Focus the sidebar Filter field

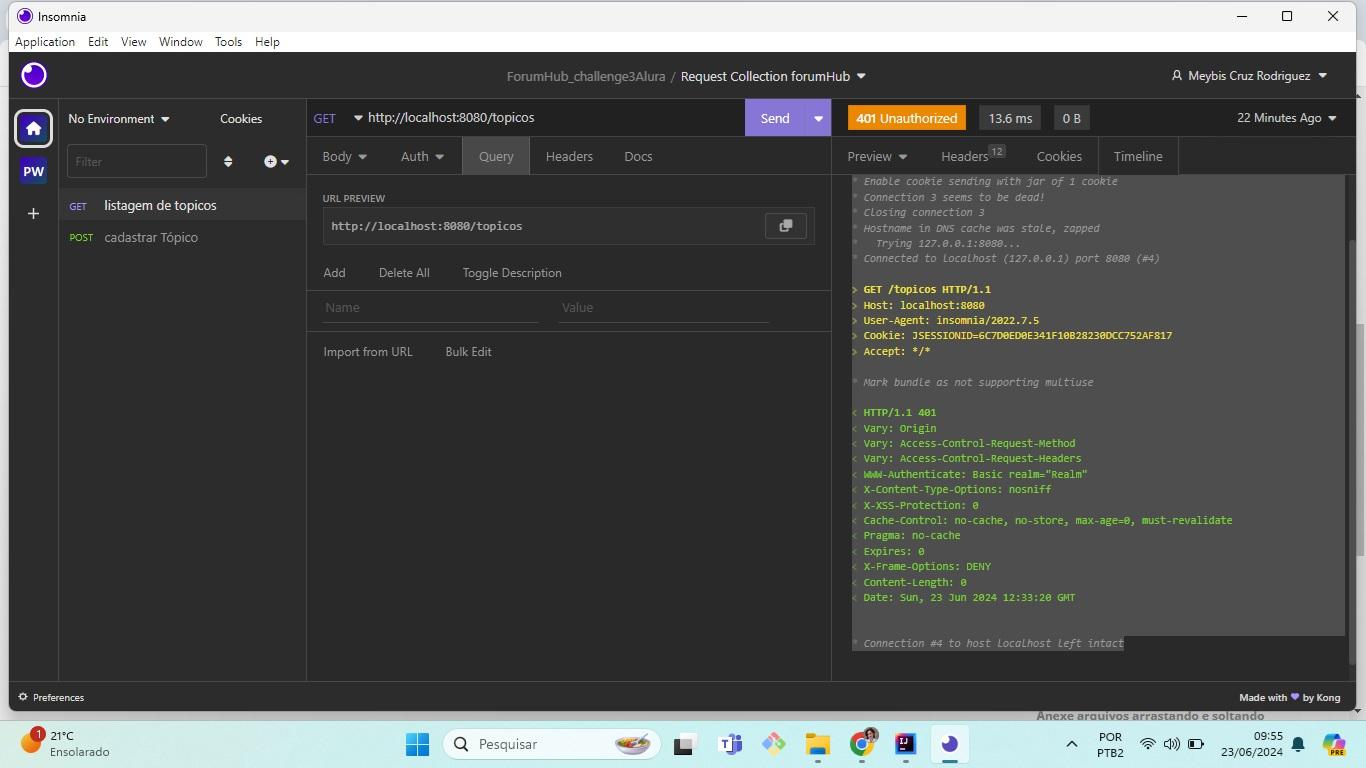(x=137, y=161)
